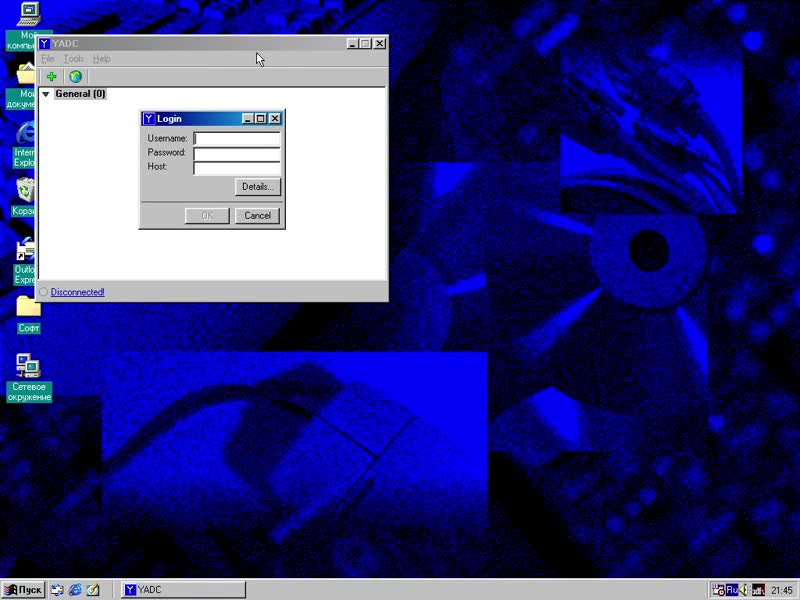Open the Tools menu
The image size is (800, 600).
(x=74, y=59)
